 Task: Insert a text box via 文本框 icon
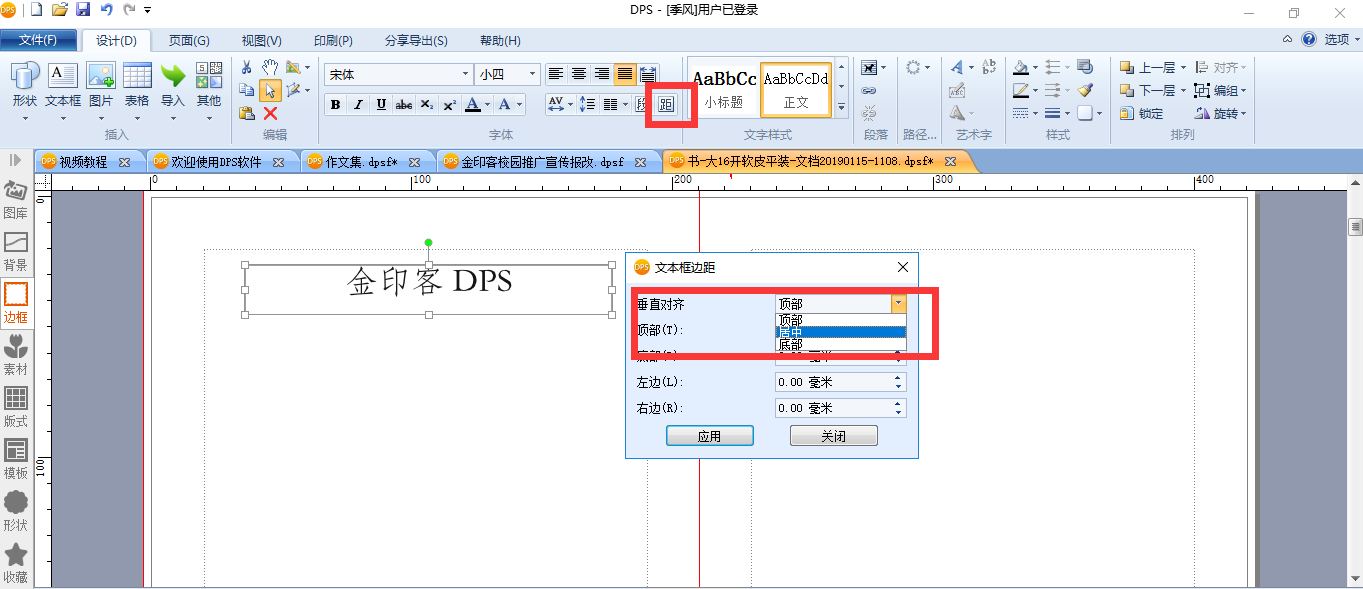[x=63, y=84]
